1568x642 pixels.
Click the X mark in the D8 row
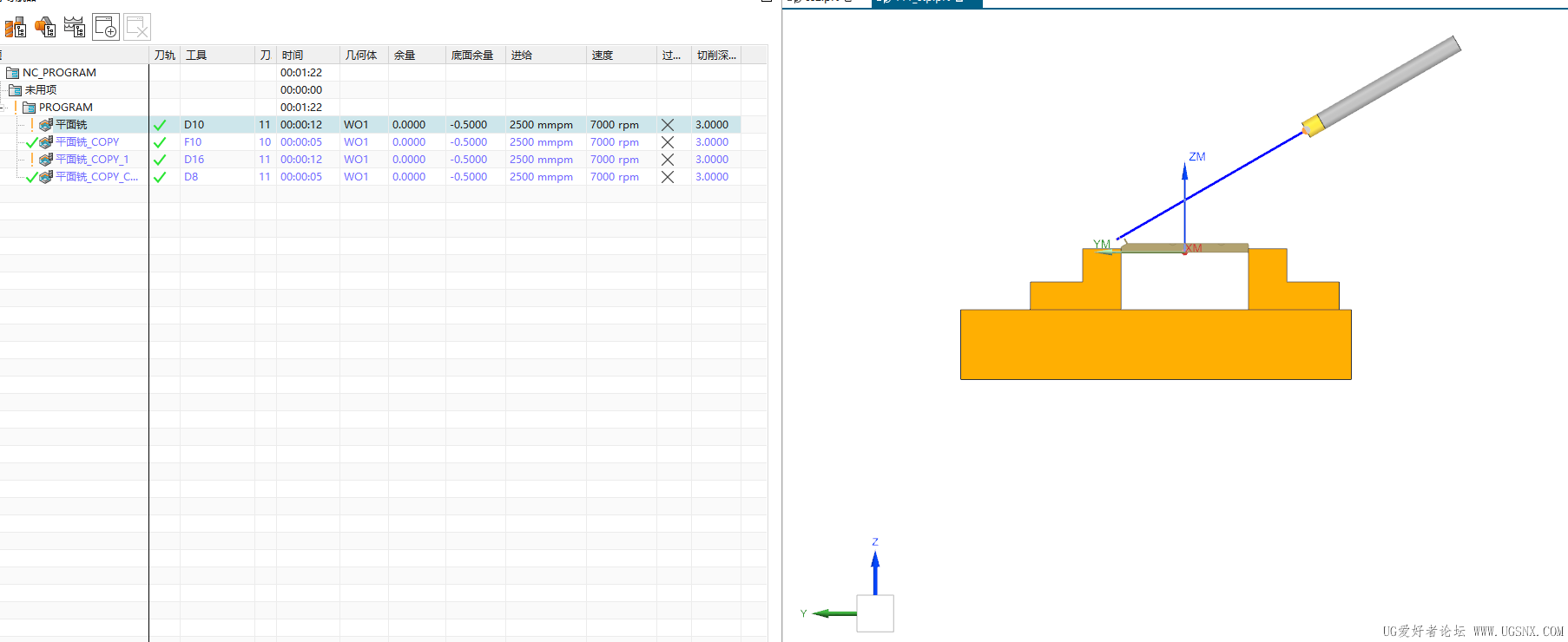point(668,177)
